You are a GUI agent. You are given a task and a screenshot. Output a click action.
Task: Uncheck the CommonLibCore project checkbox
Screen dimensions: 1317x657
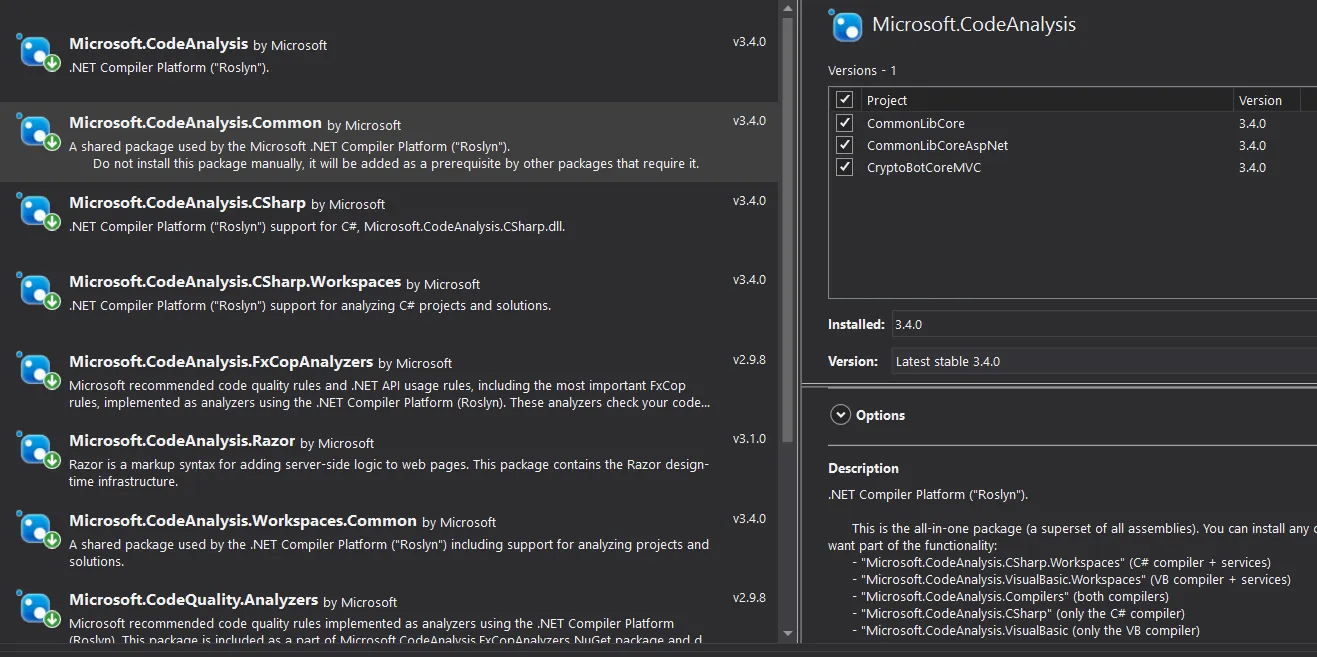coord(845,123)
